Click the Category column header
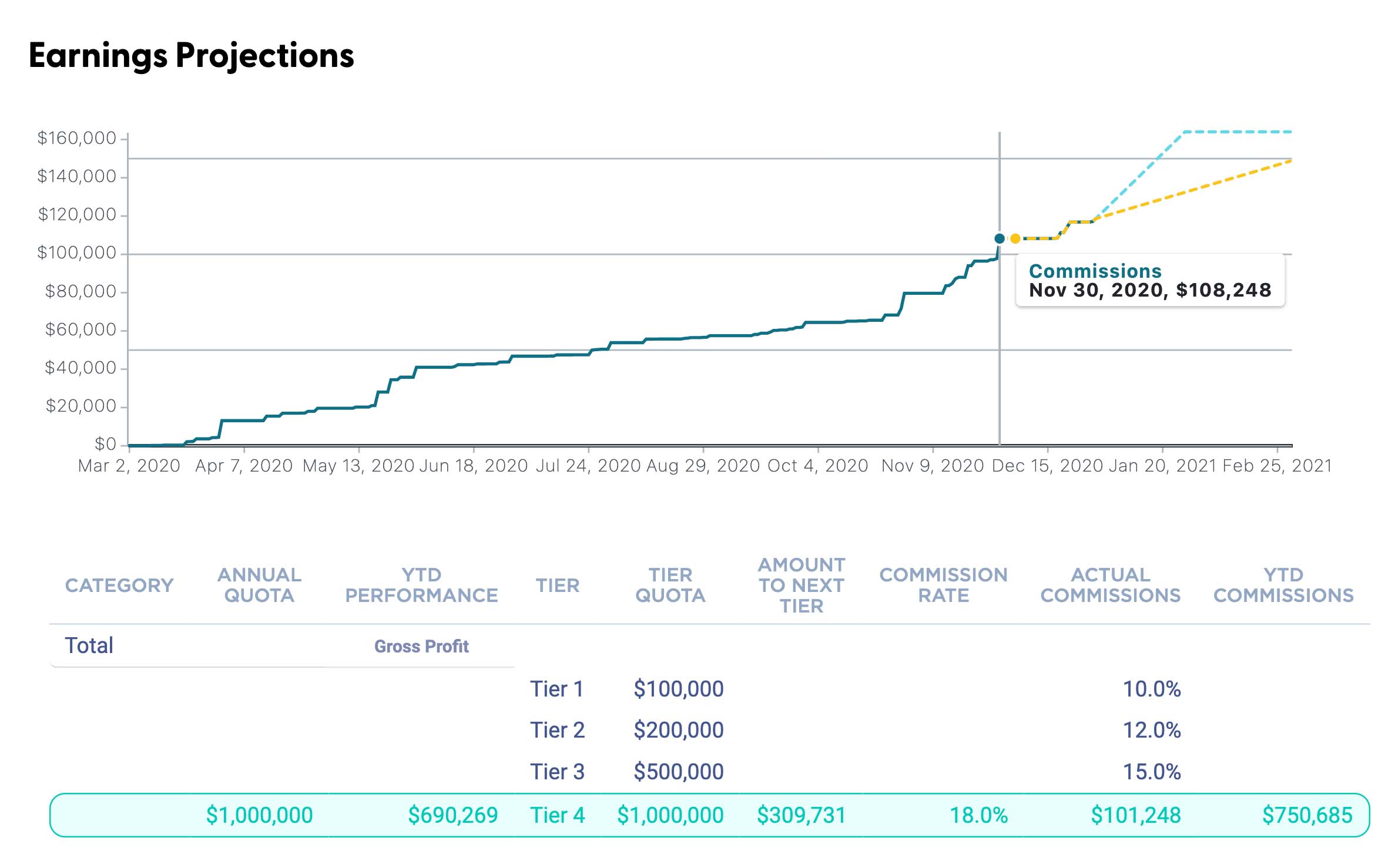Viewport: 1395px width, 868px height. click(119, 585)
